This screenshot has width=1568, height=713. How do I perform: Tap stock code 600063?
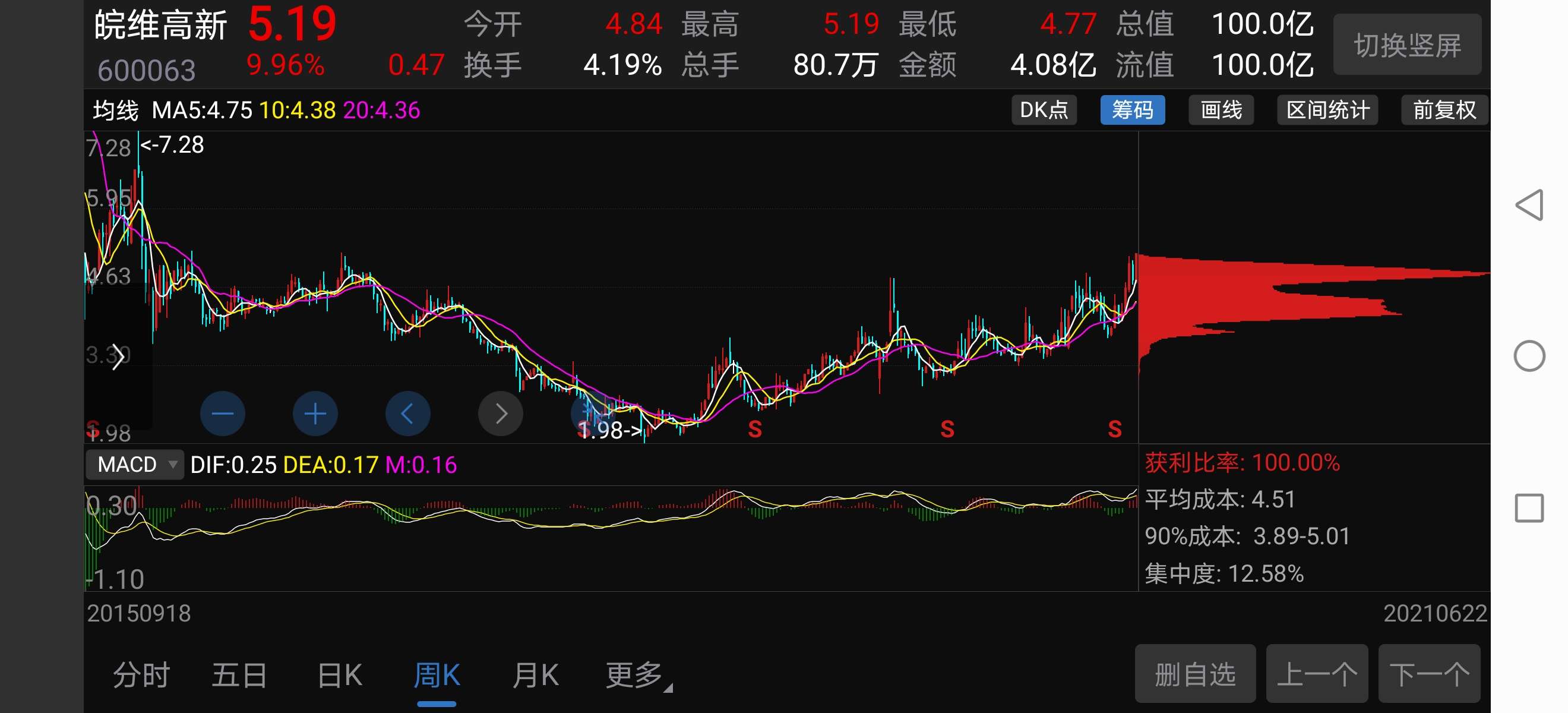coord(146,70)
